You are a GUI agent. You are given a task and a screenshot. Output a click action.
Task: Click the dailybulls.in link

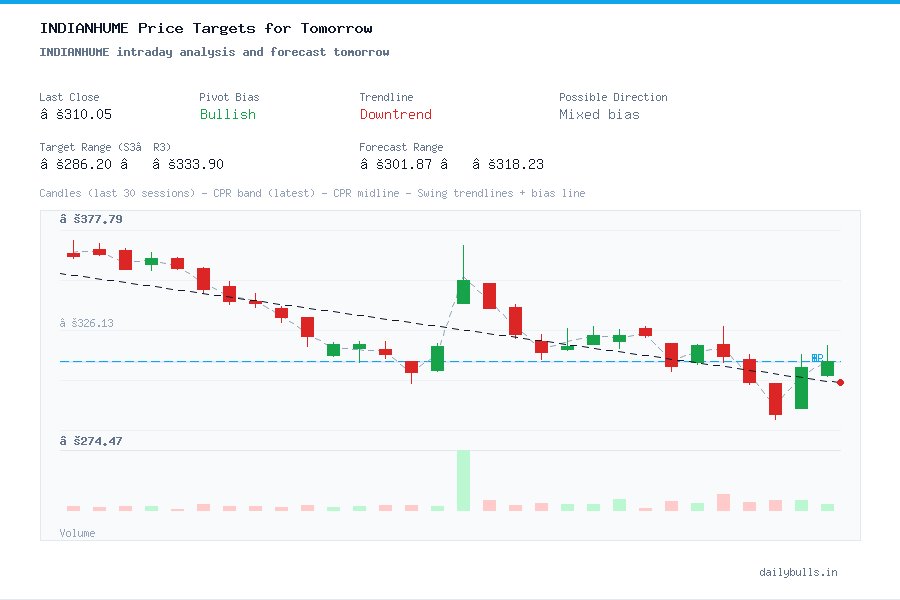coord(797,572)
